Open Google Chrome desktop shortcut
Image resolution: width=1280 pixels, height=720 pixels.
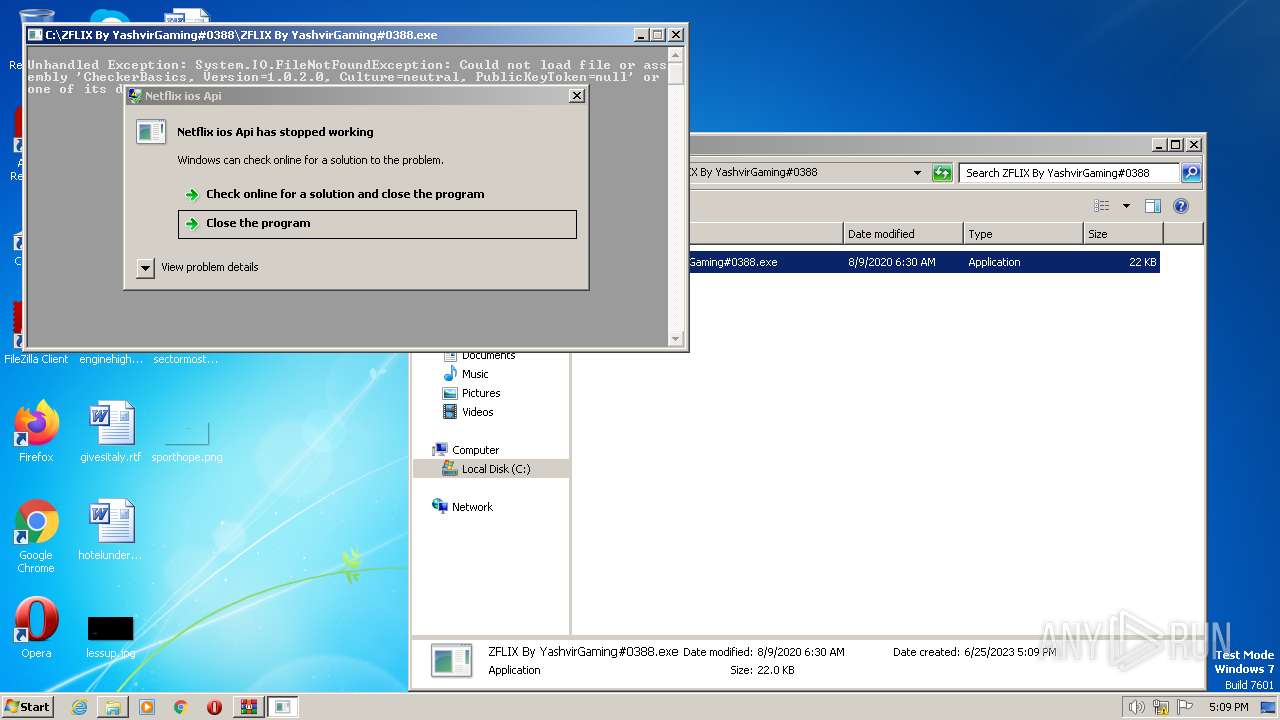point(36,536)
